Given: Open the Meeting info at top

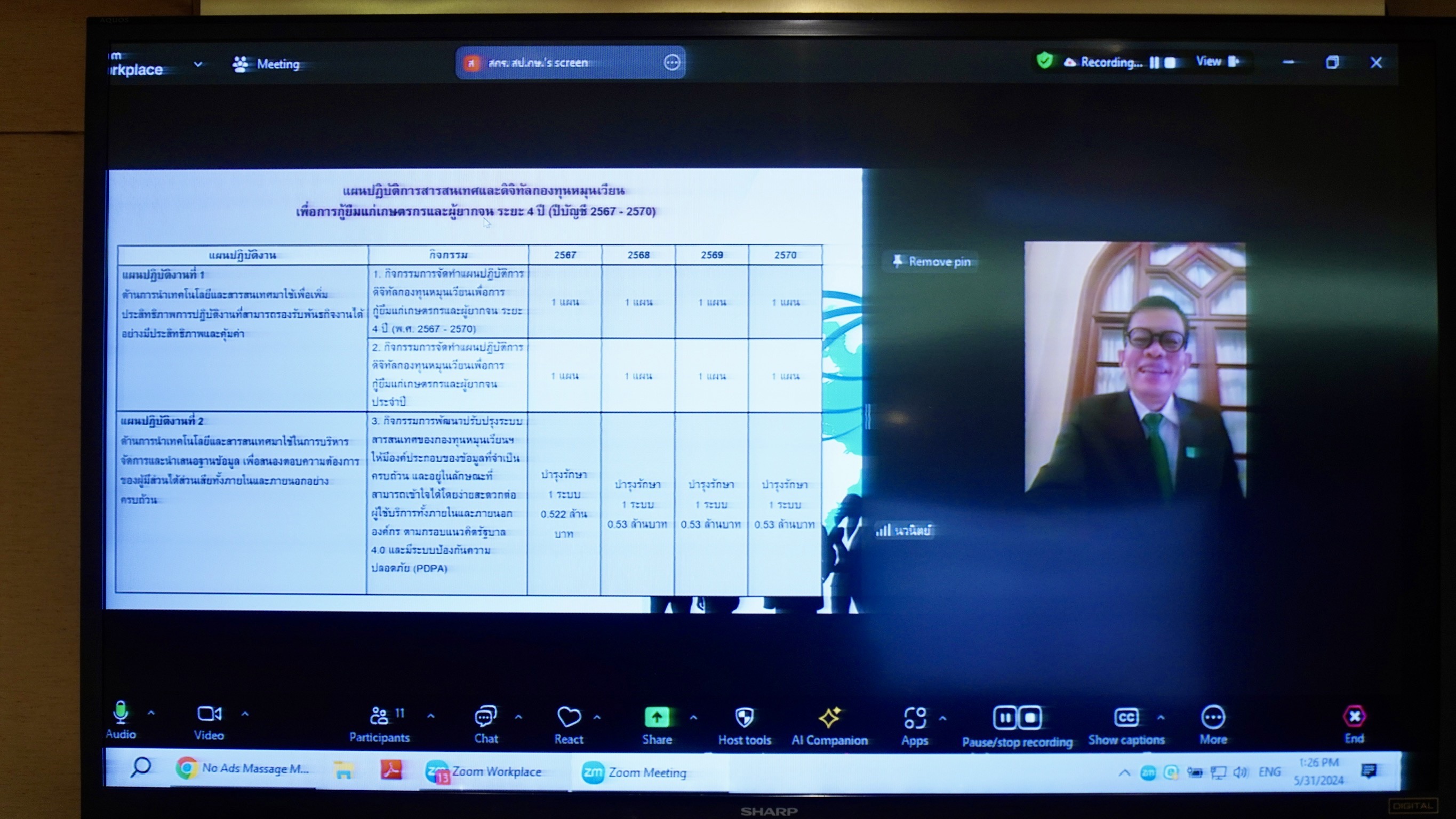Looking at the screenshot, I should (x=266, y=64).
